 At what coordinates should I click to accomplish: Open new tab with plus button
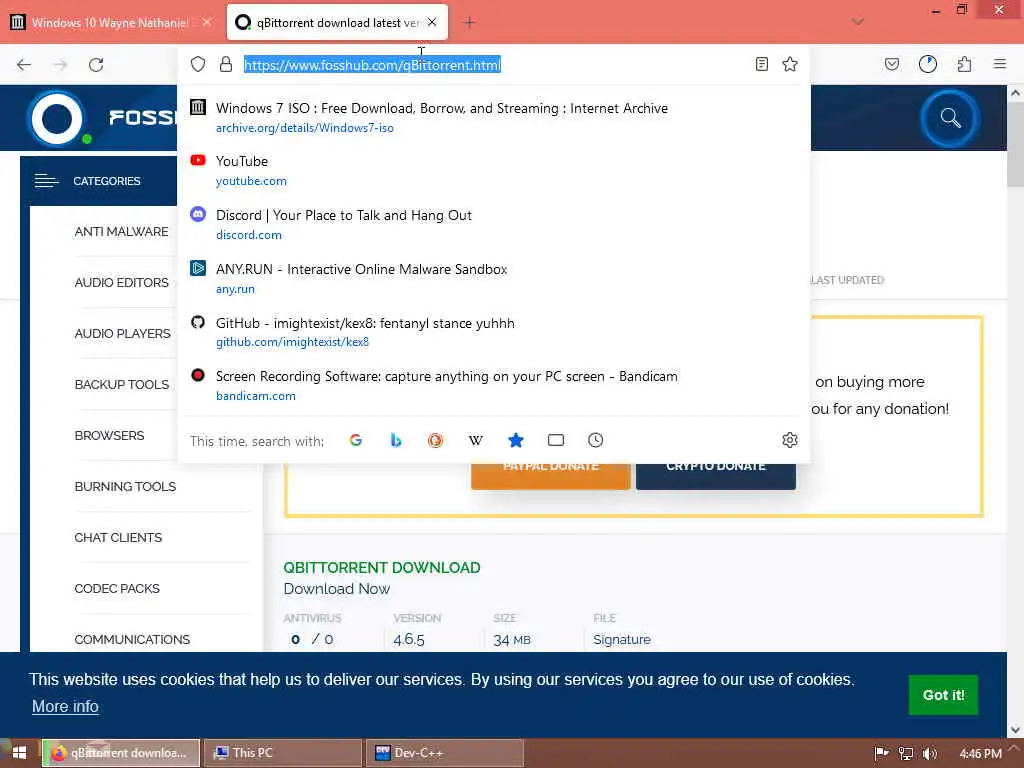tap(469, 22)
